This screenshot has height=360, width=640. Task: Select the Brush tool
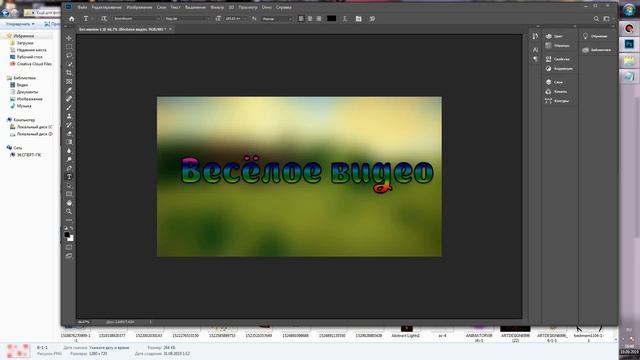69,107
